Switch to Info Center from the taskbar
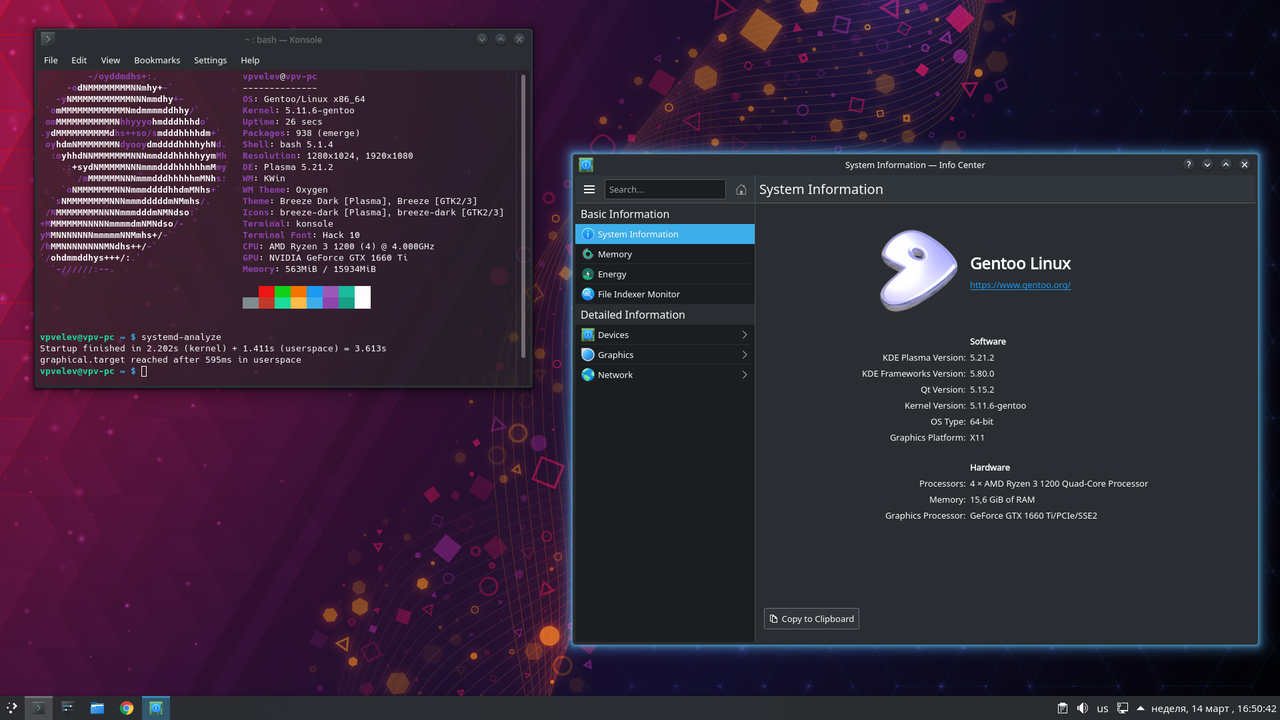Image resolution: width=1280 pixels, height=720 pixels. tap(156, 708)
